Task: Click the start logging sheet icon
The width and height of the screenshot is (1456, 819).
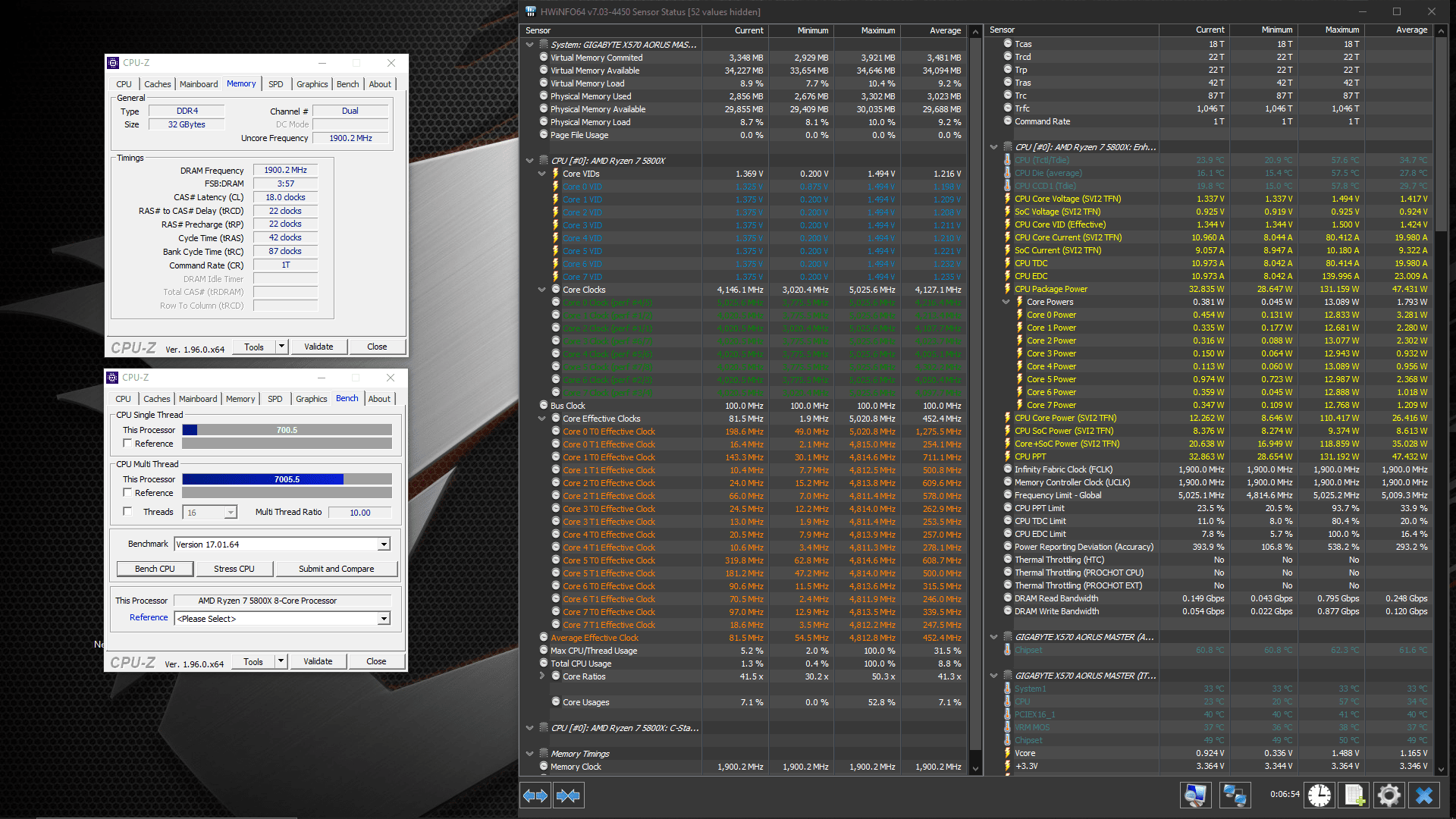Action: 1354,795
